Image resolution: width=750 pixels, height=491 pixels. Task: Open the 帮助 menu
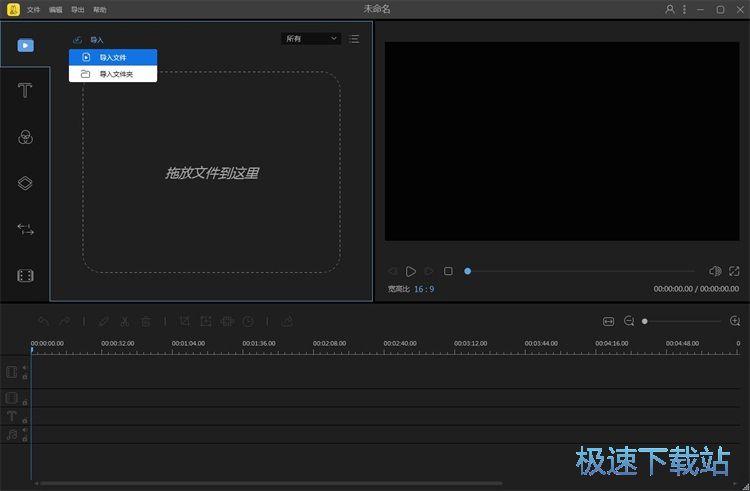[99, 10]
